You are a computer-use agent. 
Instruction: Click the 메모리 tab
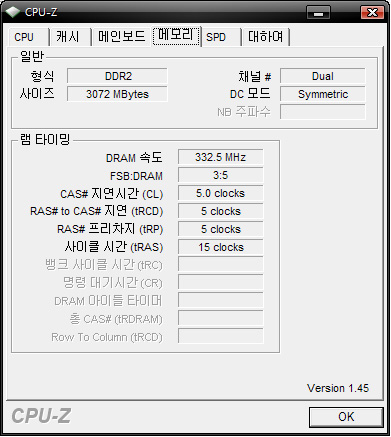pos(176,36)
